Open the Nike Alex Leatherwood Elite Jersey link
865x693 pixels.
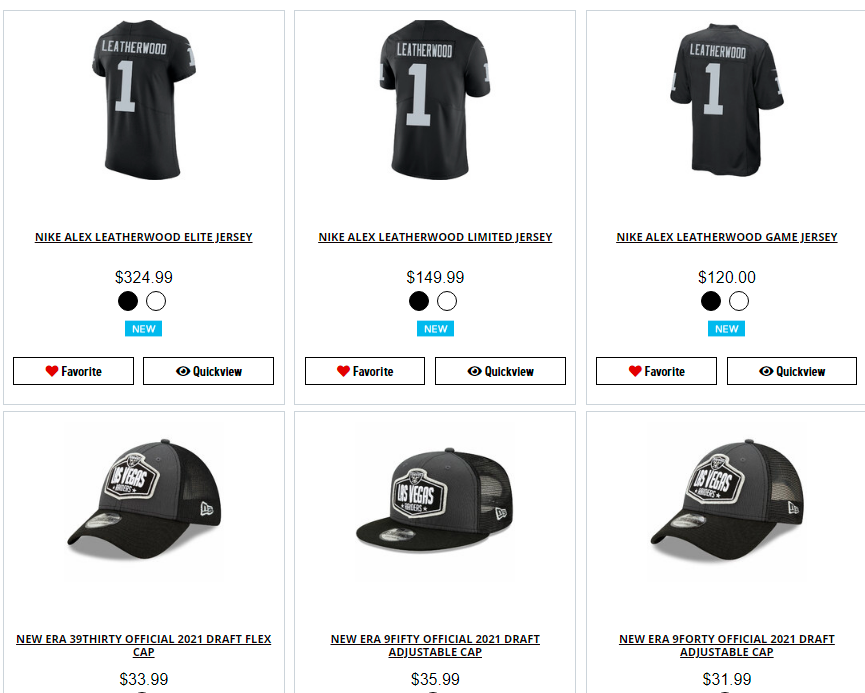point(143,237)
